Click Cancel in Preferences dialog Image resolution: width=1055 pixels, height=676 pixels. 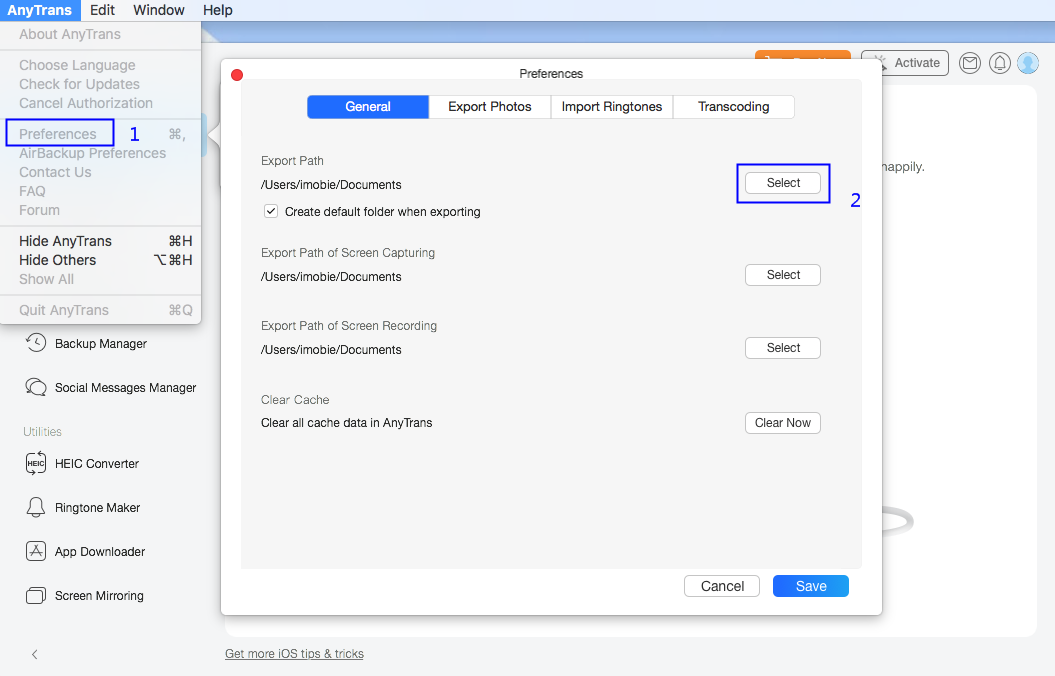pos(722,586)
